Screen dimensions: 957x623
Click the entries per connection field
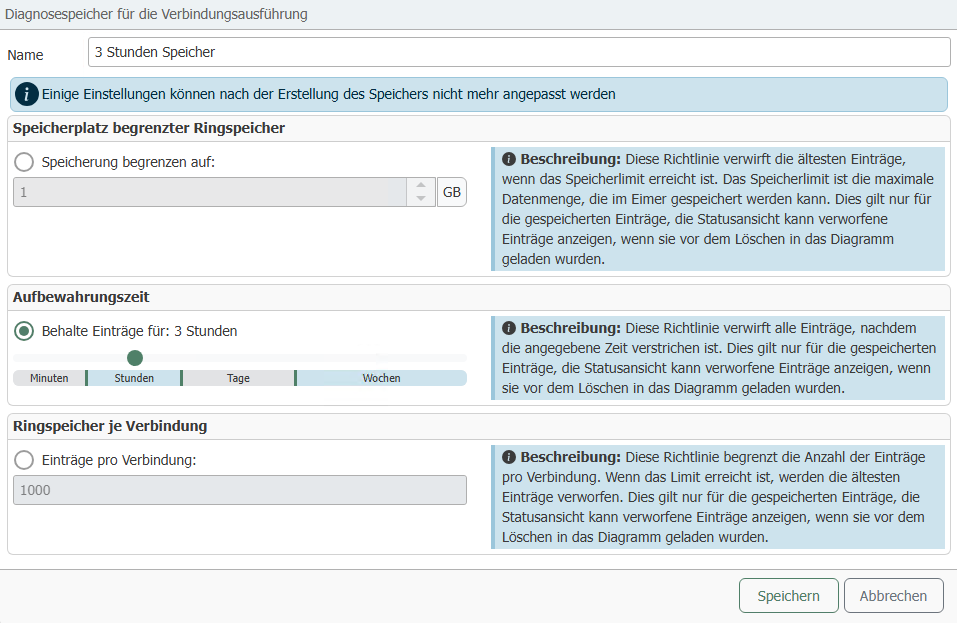239,490
